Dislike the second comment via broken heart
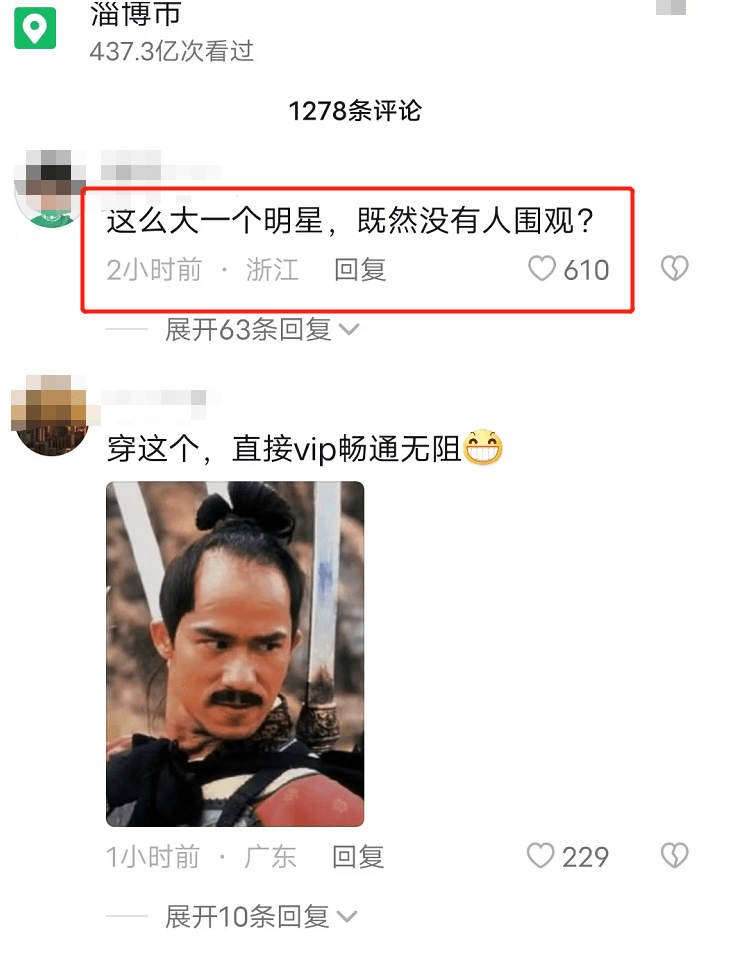Viewport: 754px width, 955px height. click(x=674, y=856)
